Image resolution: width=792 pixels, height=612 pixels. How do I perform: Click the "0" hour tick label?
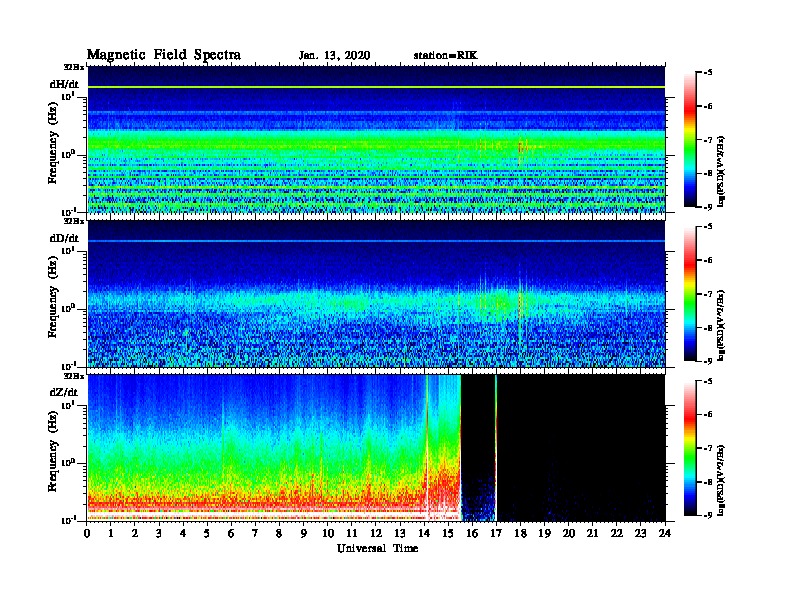87,533
